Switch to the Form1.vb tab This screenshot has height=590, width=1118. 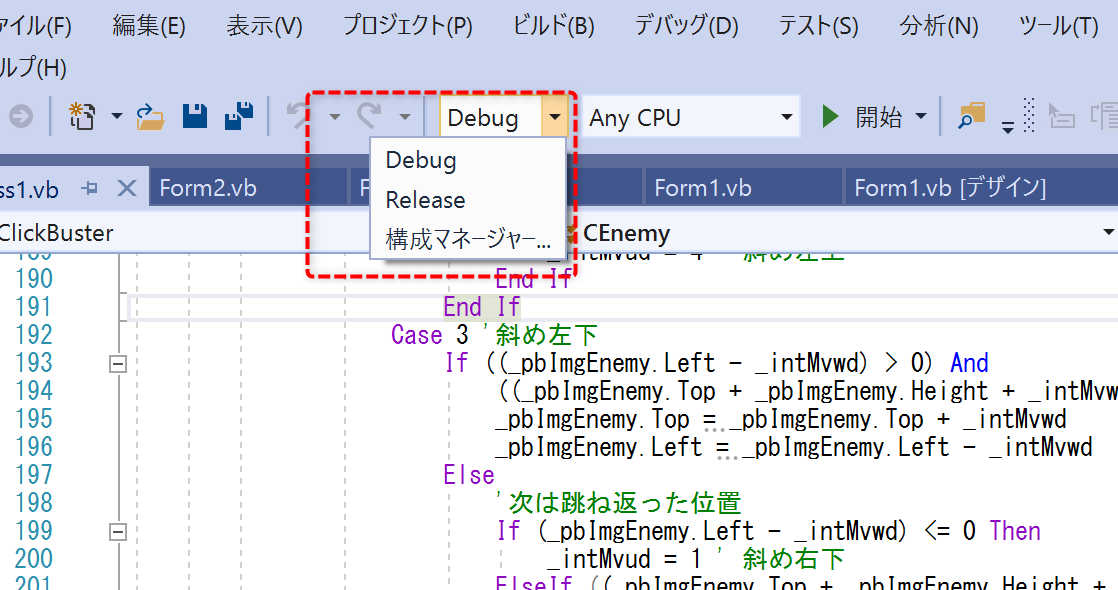click(743, 188)
